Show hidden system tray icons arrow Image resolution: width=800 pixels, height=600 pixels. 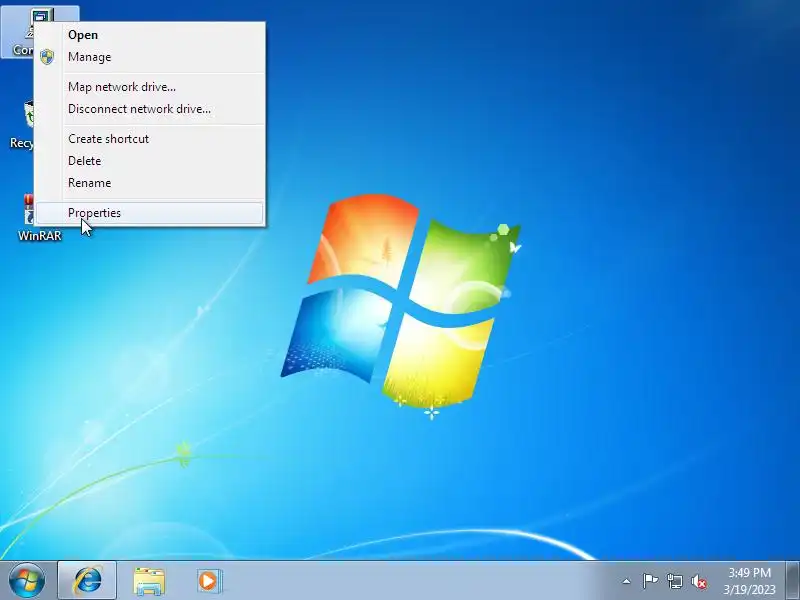(x=627, y=581)
